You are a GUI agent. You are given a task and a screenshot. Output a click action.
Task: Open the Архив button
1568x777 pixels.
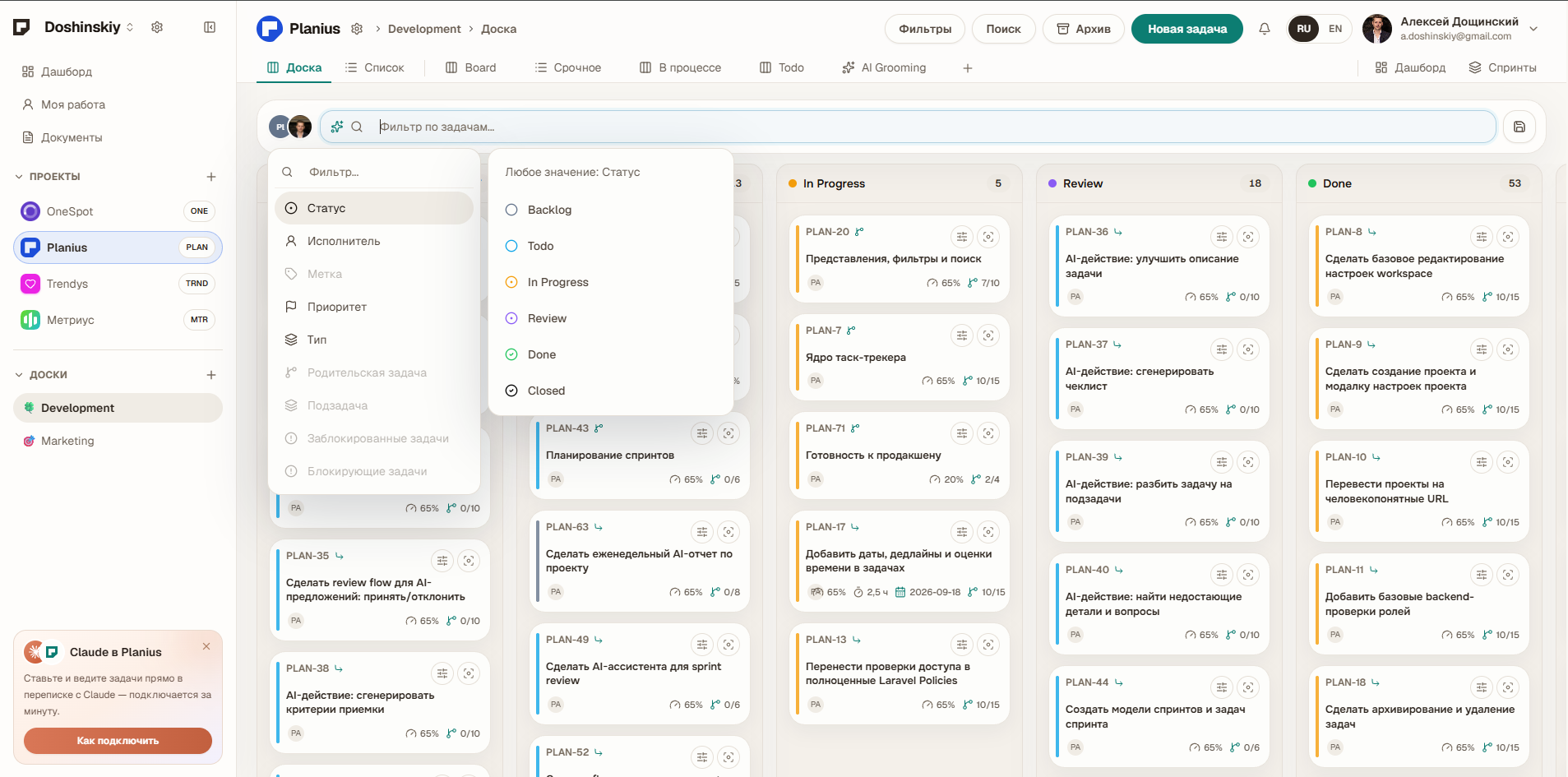coord(1084,29)
